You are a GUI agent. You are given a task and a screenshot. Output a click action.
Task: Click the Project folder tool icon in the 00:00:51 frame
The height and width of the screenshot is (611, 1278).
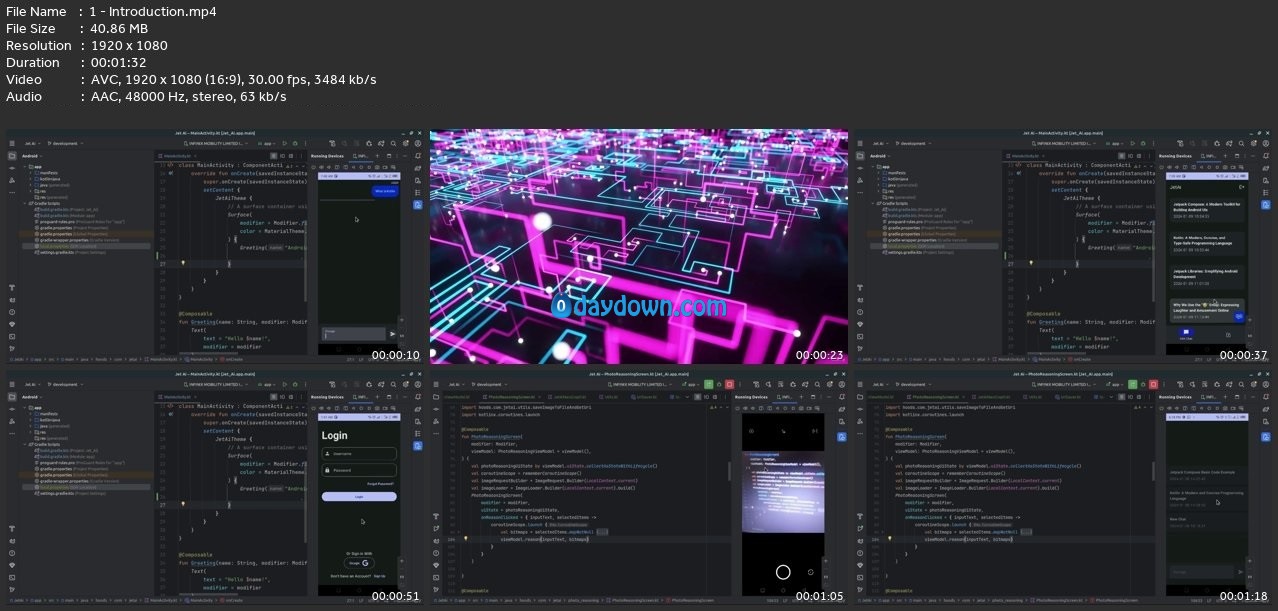pyautogui.click(x=13, y=396)
